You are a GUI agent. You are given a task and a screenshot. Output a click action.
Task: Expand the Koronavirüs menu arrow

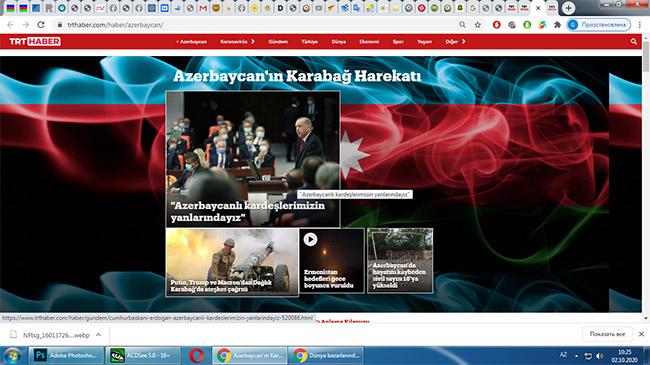pos(253,41)
